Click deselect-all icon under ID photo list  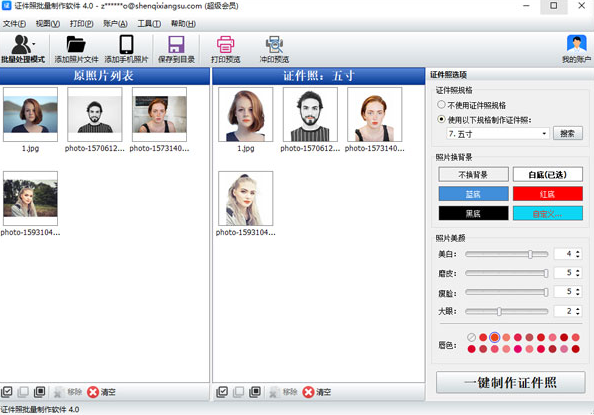pos(238,392)
